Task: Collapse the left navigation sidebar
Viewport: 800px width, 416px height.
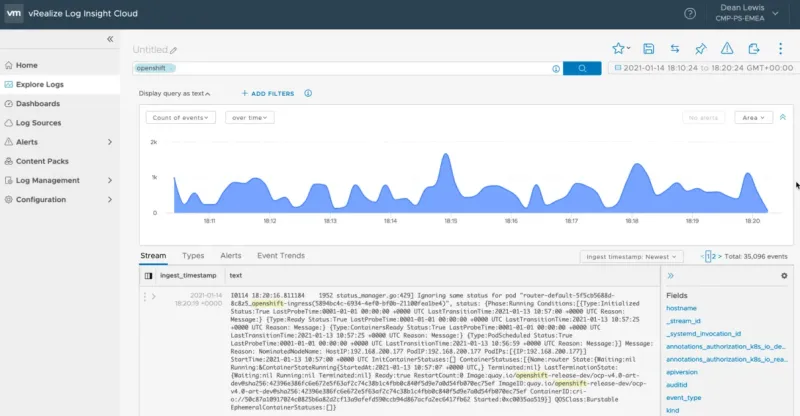Action: (x=110, y=39)
